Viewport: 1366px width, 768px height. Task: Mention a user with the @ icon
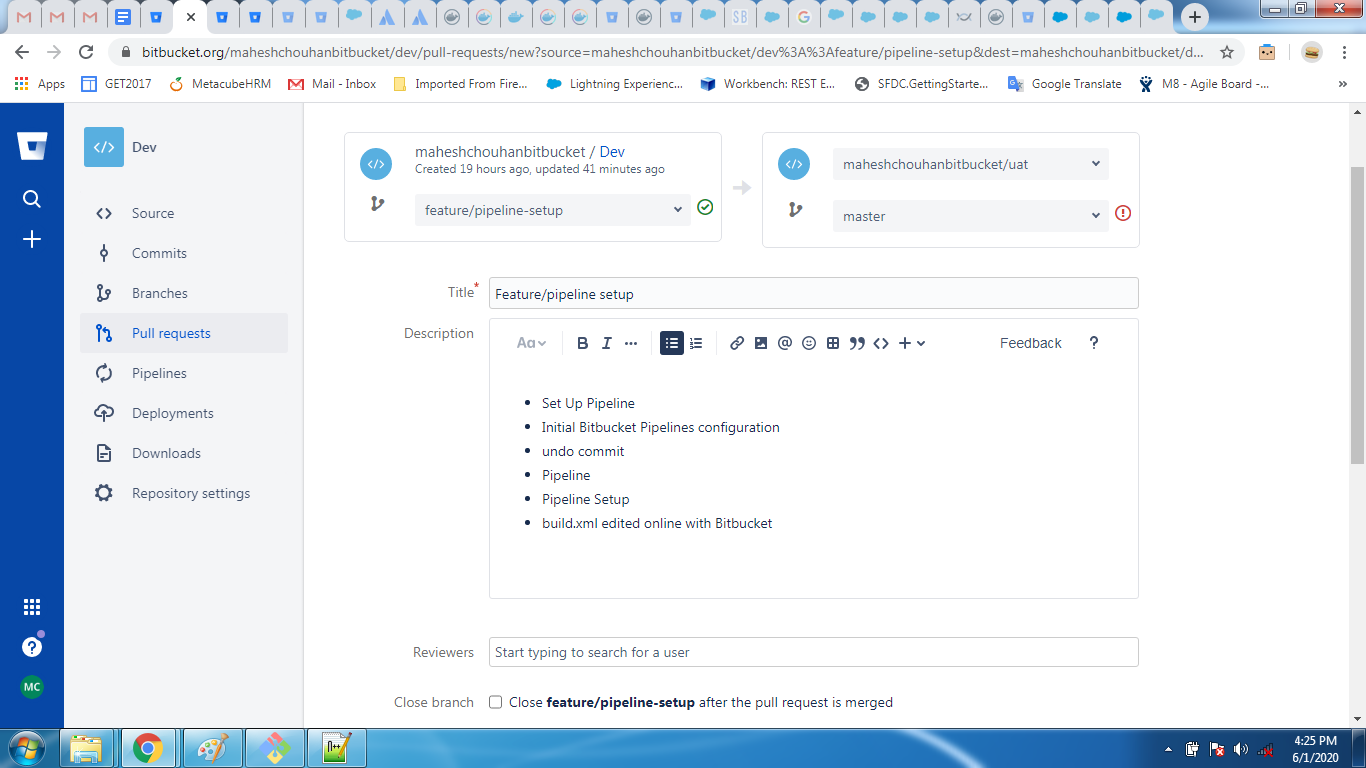coord(785,342)
